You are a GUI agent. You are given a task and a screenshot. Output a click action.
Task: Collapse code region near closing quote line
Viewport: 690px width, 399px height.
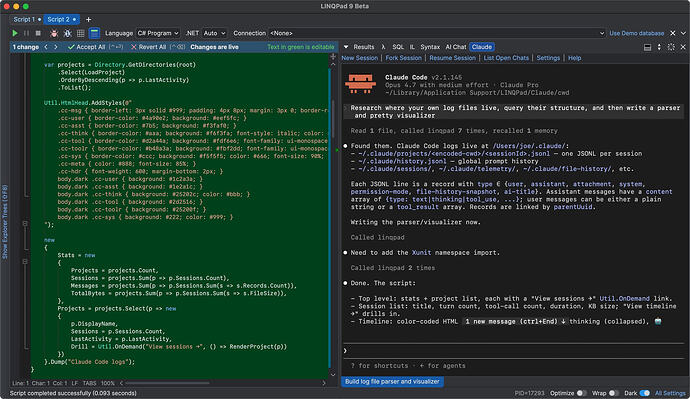25,223
